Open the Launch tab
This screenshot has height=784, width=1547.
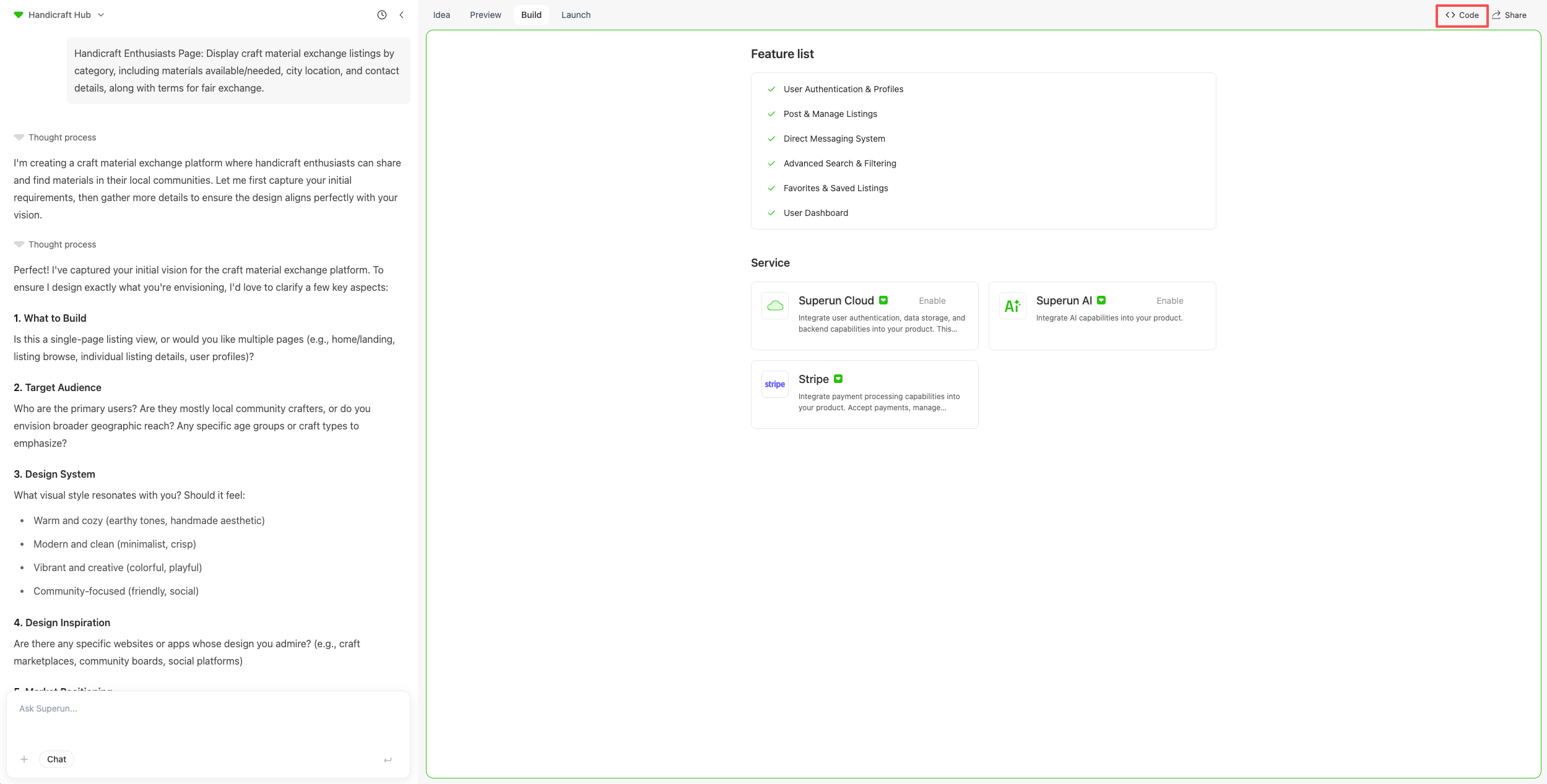576,14
